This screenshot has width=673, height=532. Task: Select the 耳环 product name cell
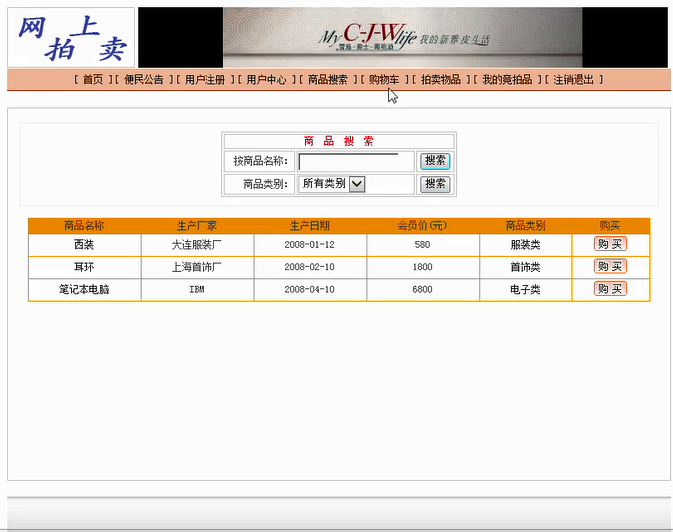pyautogui.click(x=84, y=268)
